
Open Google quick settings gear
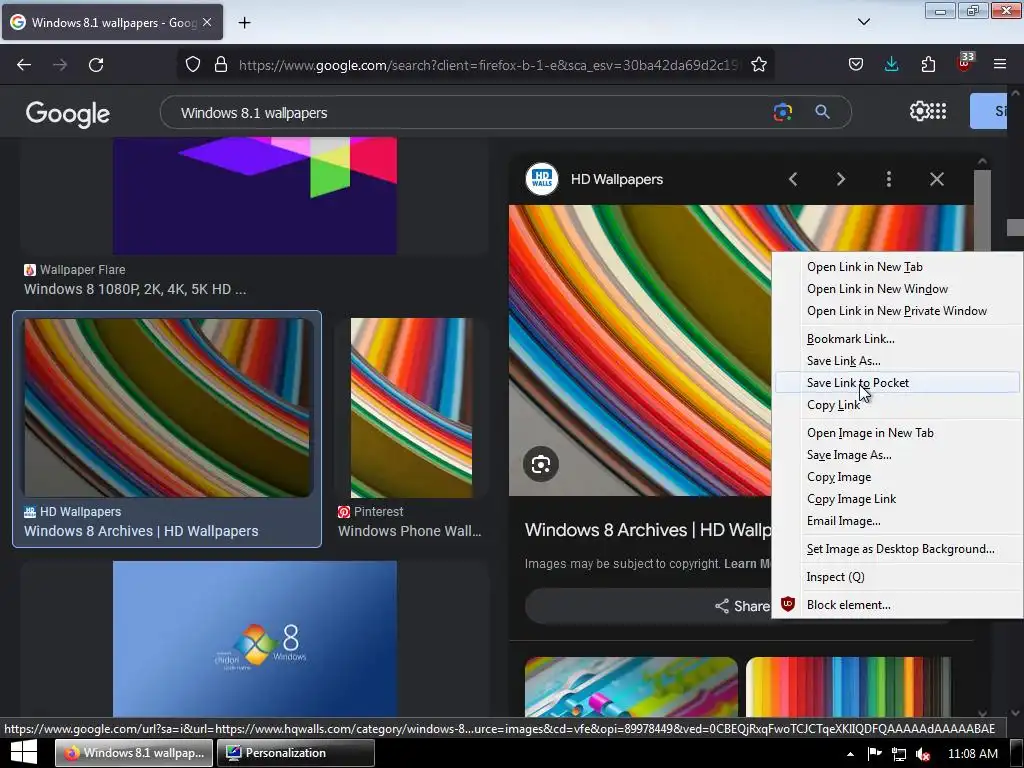919,111
